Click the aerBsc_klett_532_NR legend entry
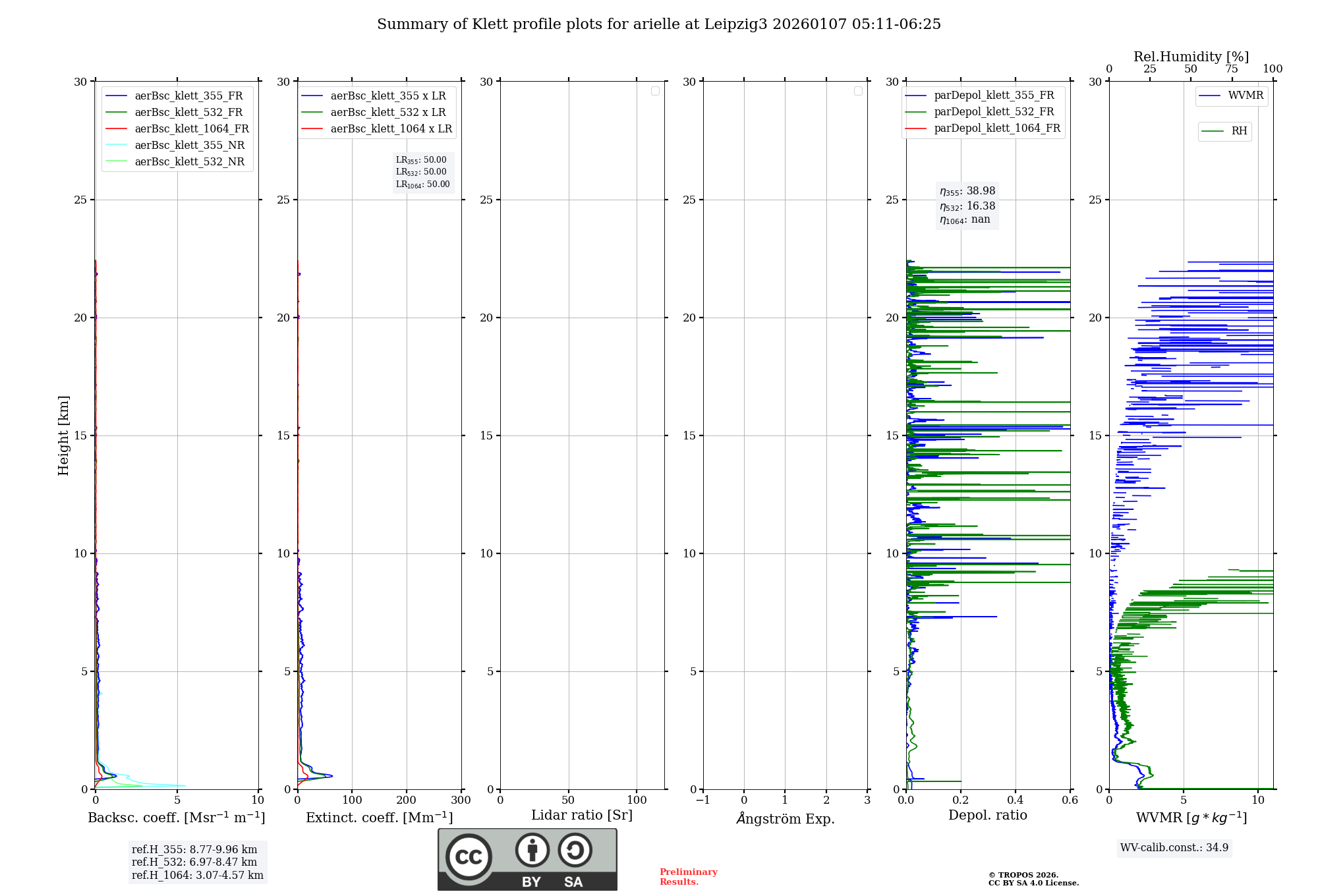The image size is (1318, 896). tap(189, 161)
